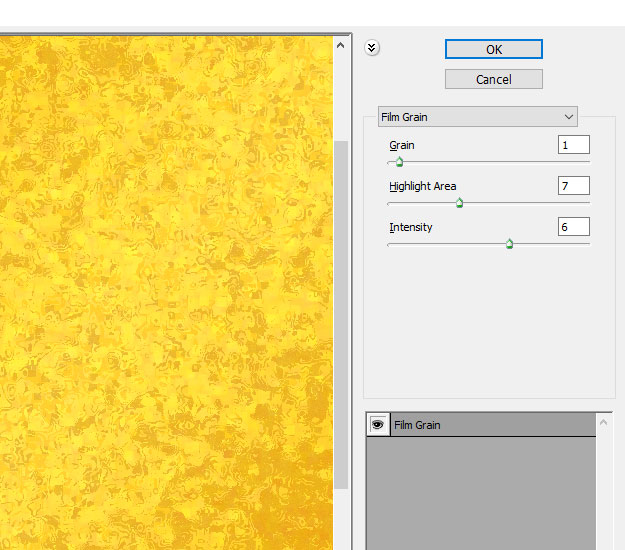Viewport: 625px width, 550px height.
Task: Click the Intensity label text
Action: tap(411, 228)
